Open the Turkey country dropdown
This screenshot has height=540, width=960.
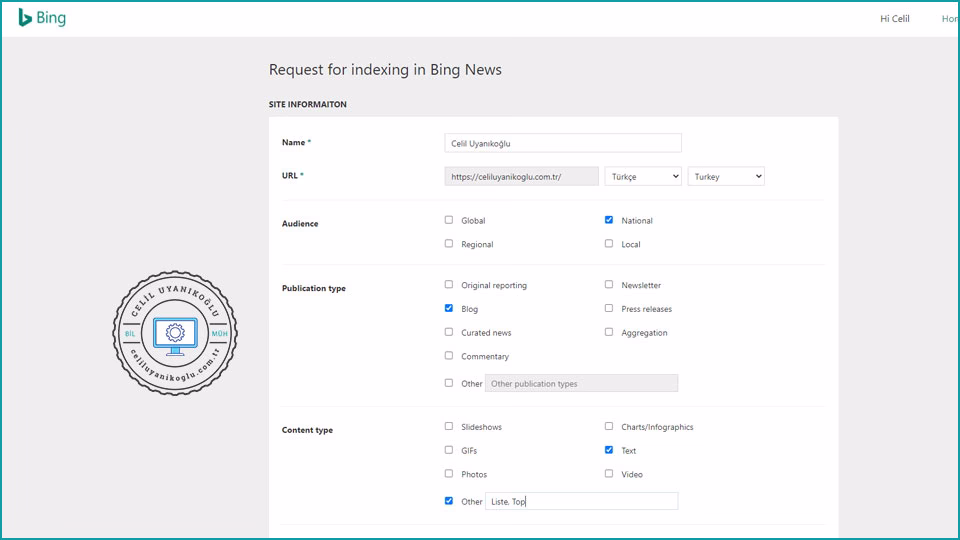pos(726,176)
